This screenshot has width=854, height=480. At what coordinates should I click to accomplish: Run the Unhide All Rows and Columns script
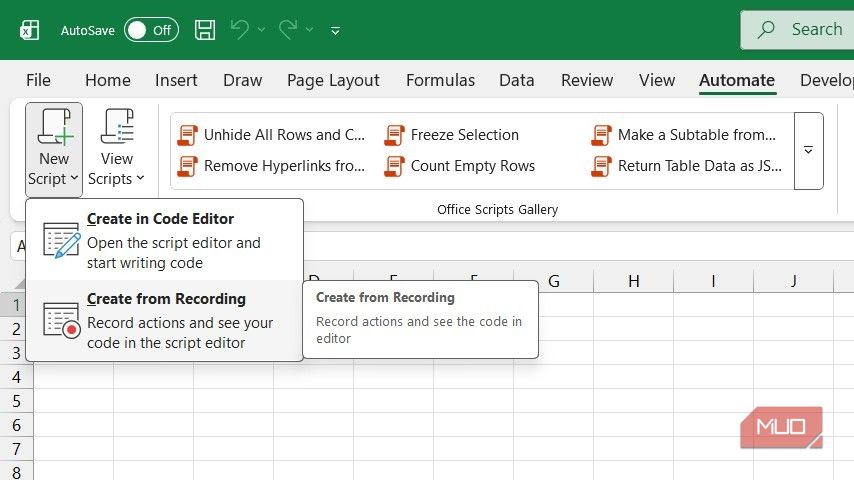tap(272, 135)
